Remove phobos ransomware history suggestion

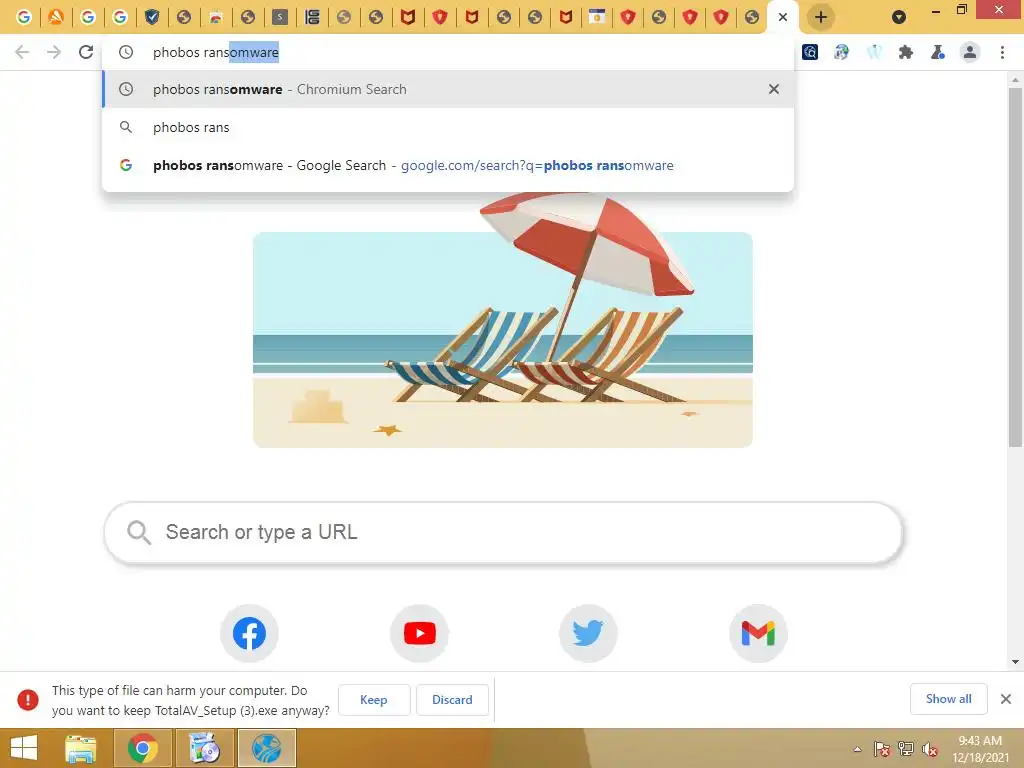pyautogui.click(x=774, y=89)
